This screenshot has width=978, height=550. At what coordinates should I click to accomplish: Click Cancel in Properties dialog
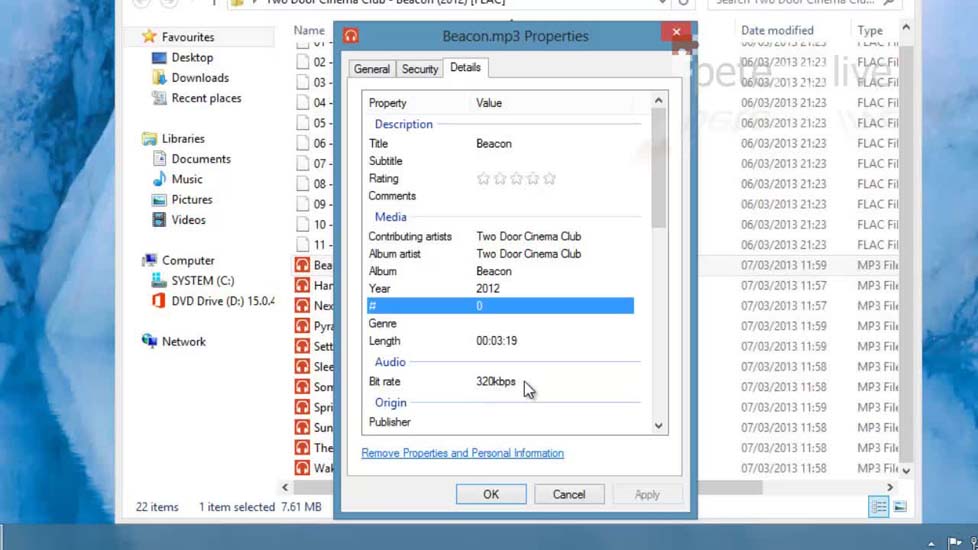tap(569, 494)
